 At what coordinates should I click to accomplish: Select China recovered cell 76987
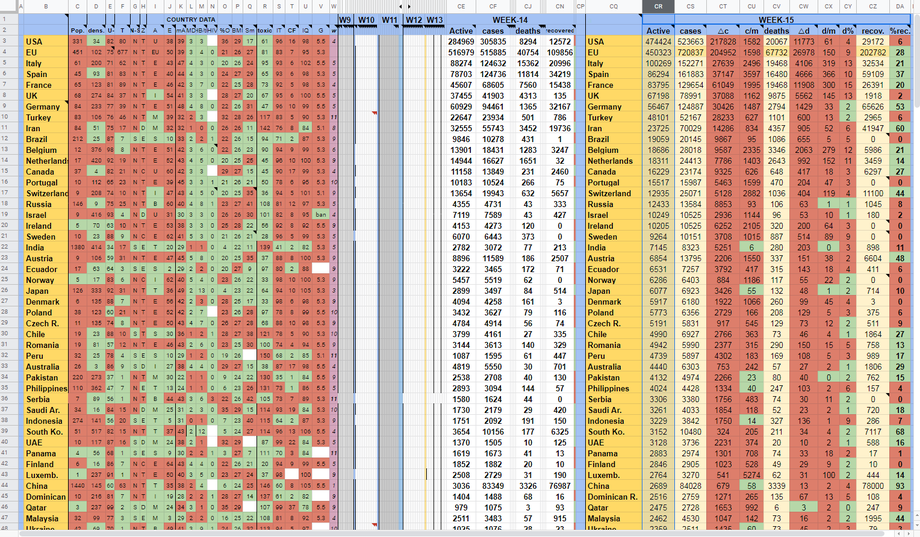click(x=560, y=486)
